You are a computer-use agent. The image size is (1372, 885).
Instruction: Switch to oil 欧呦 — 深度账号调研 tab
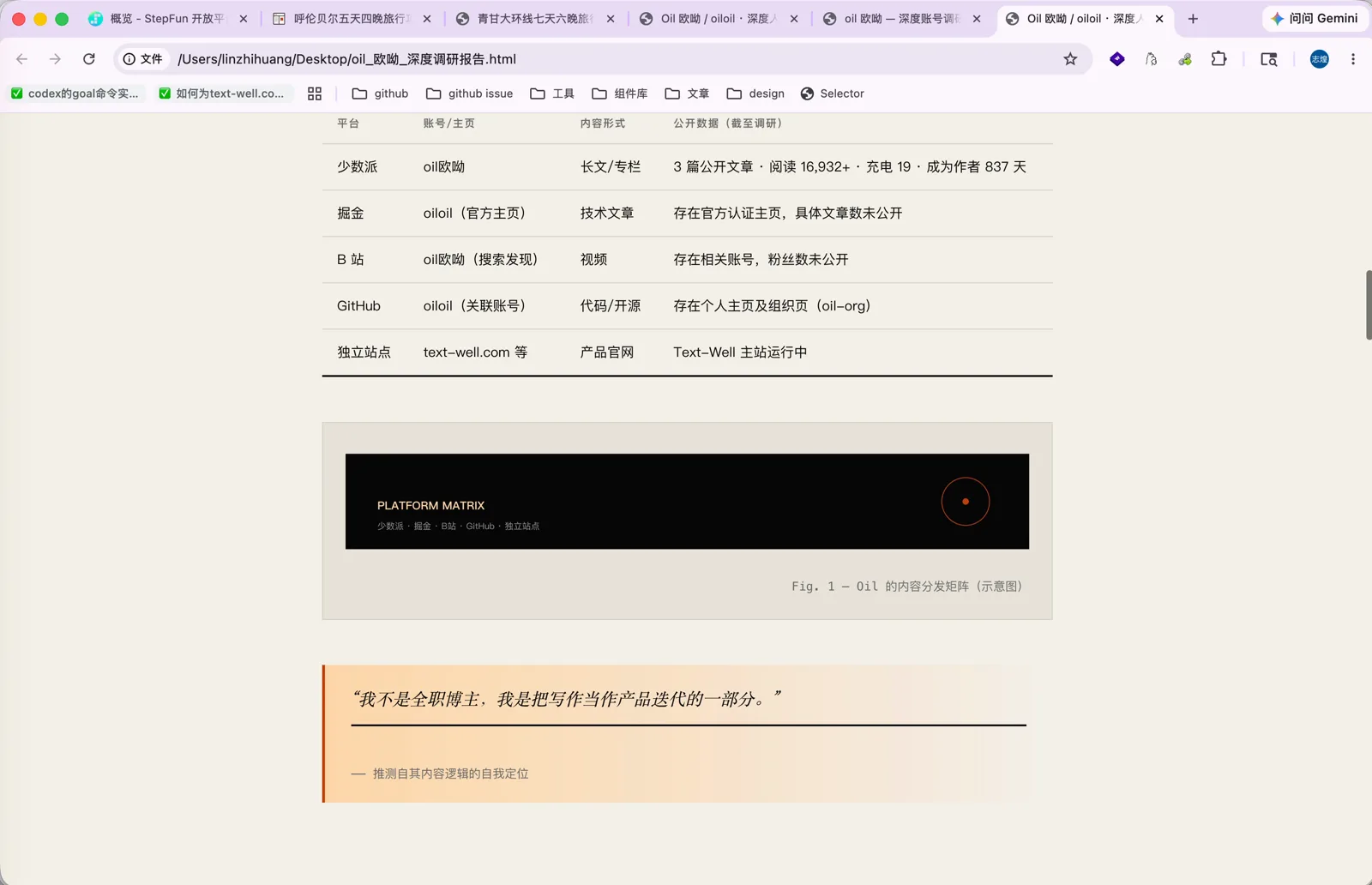point(902,19)
